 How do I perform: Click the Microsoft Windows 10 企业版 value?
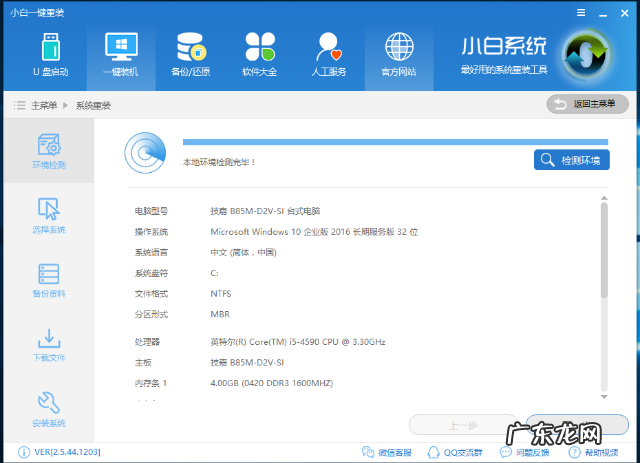click(314, 232)
